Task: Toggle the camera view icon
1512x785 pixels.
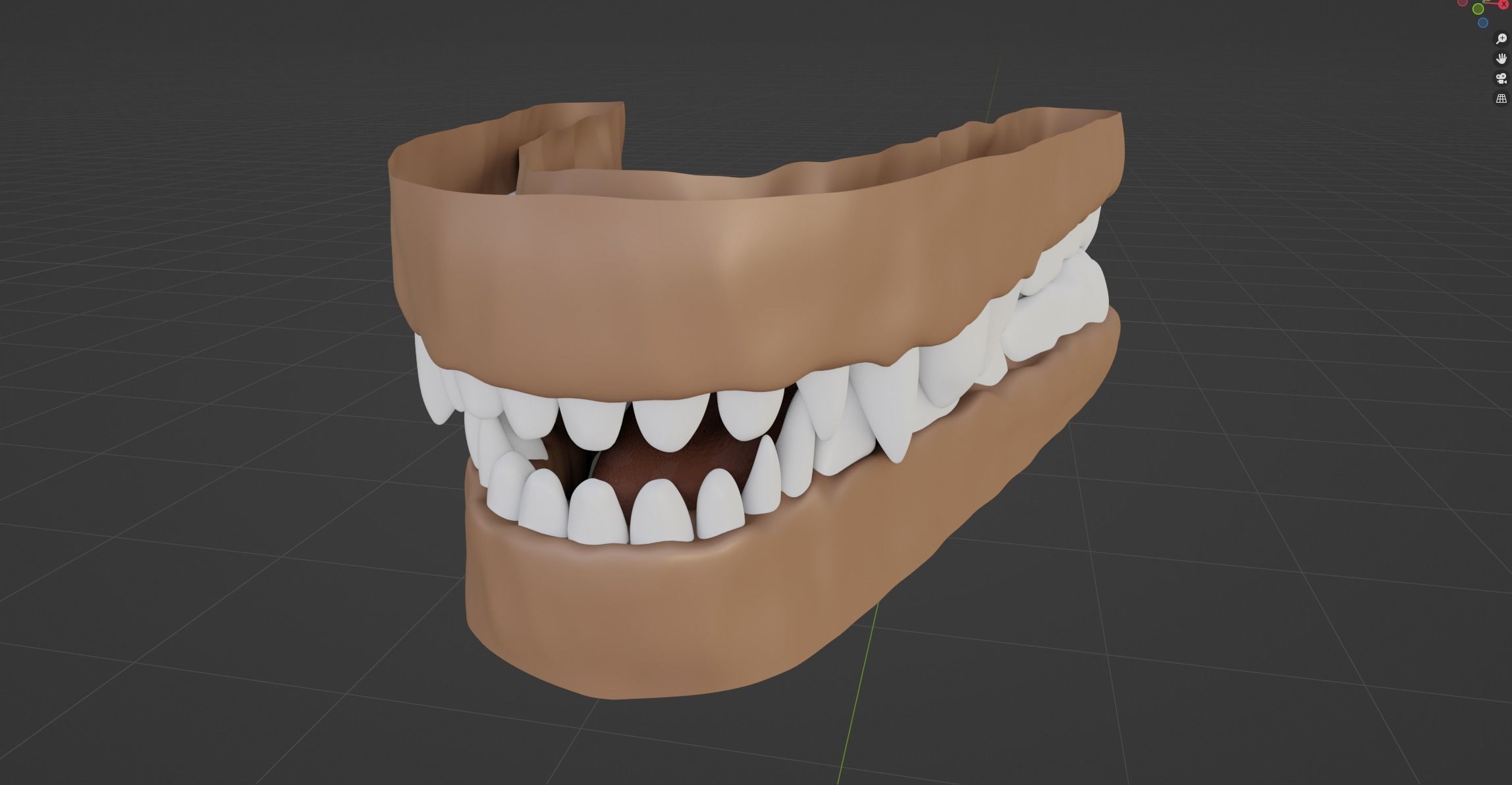Action: point(1501,78)
